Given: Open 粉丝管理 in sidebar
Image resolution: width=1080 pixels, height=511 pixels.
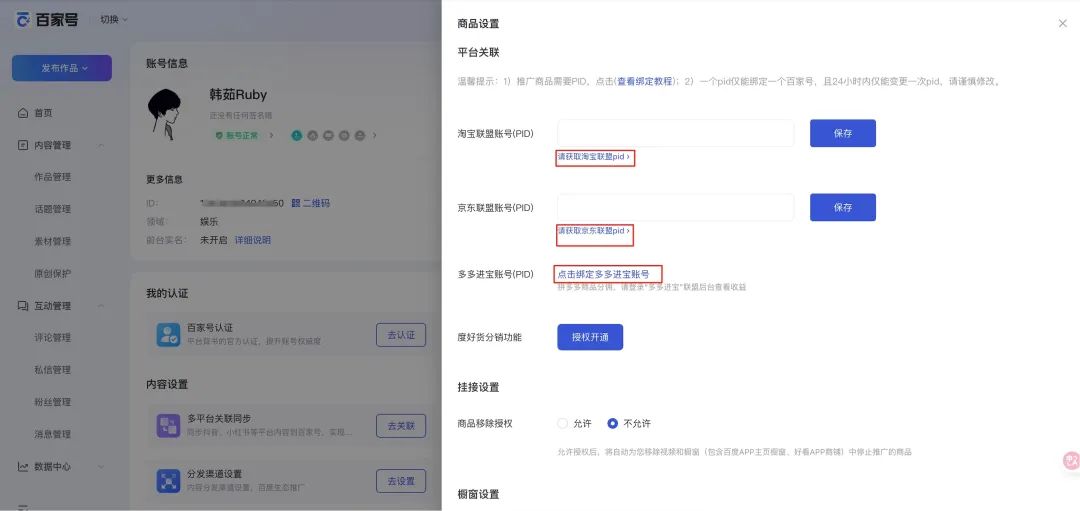Looking at the screenshot, I should [53, 402].
